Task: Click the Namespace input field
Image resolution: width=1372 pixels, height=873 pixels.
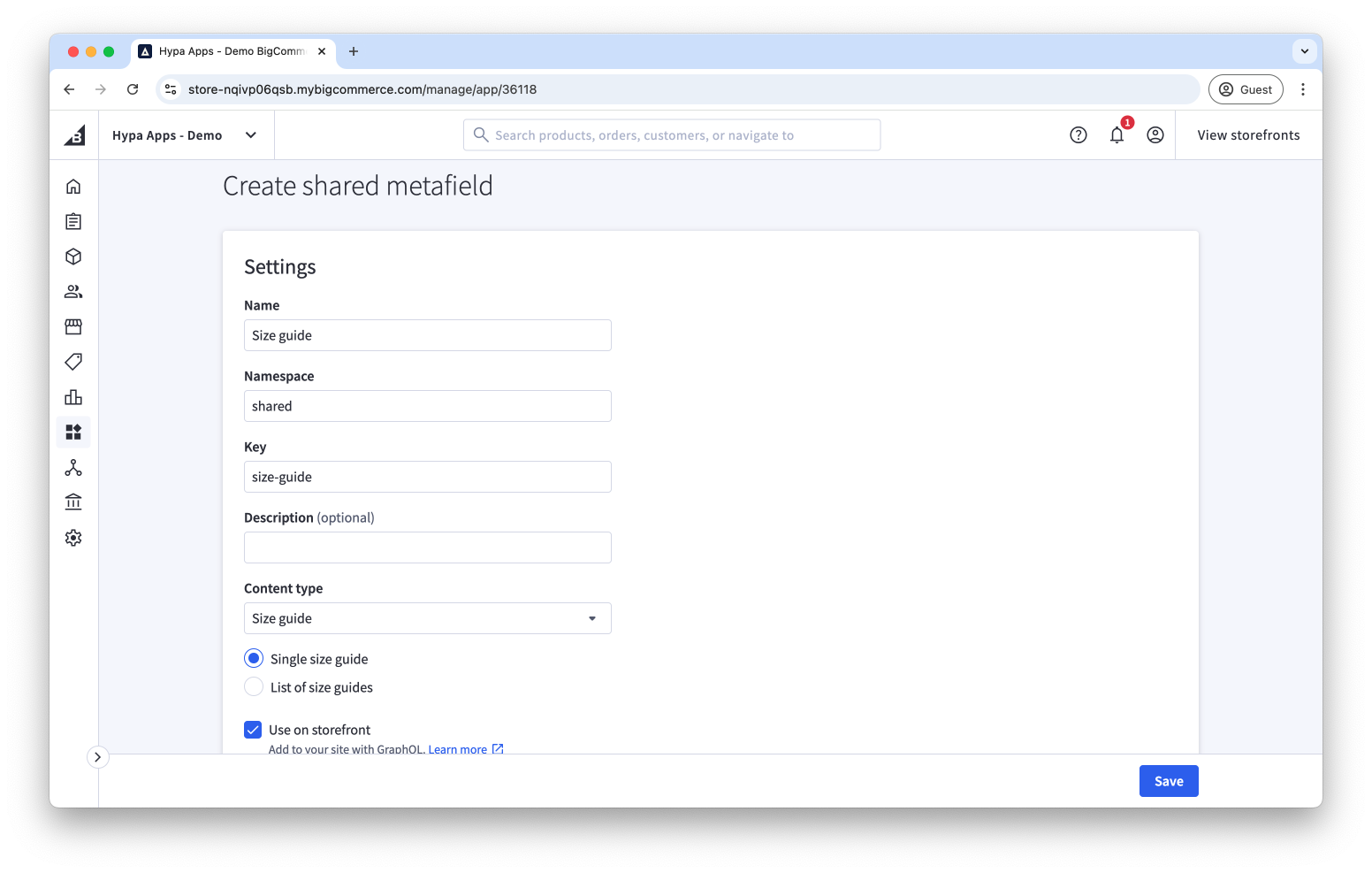Action: [428, 406]
